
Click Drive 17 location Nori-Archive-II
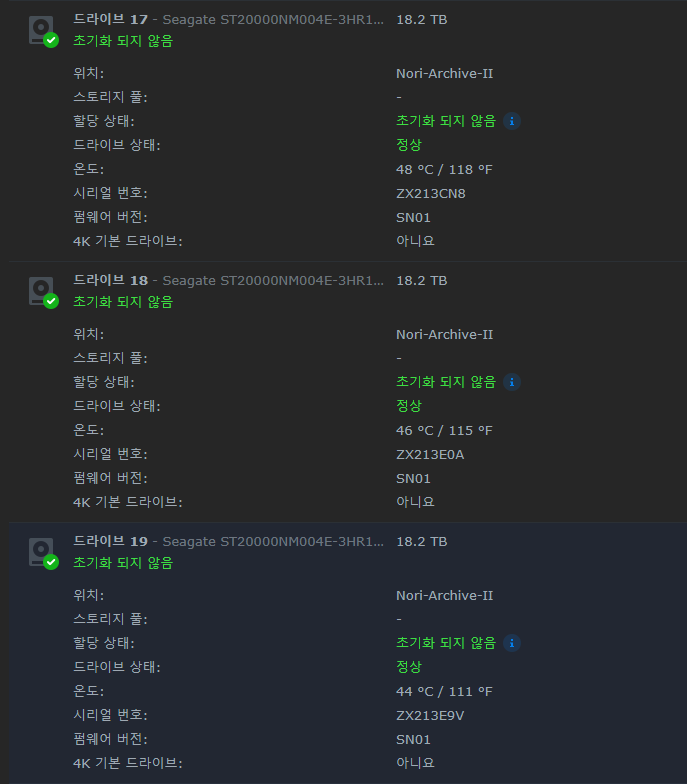tap(444, 74)
